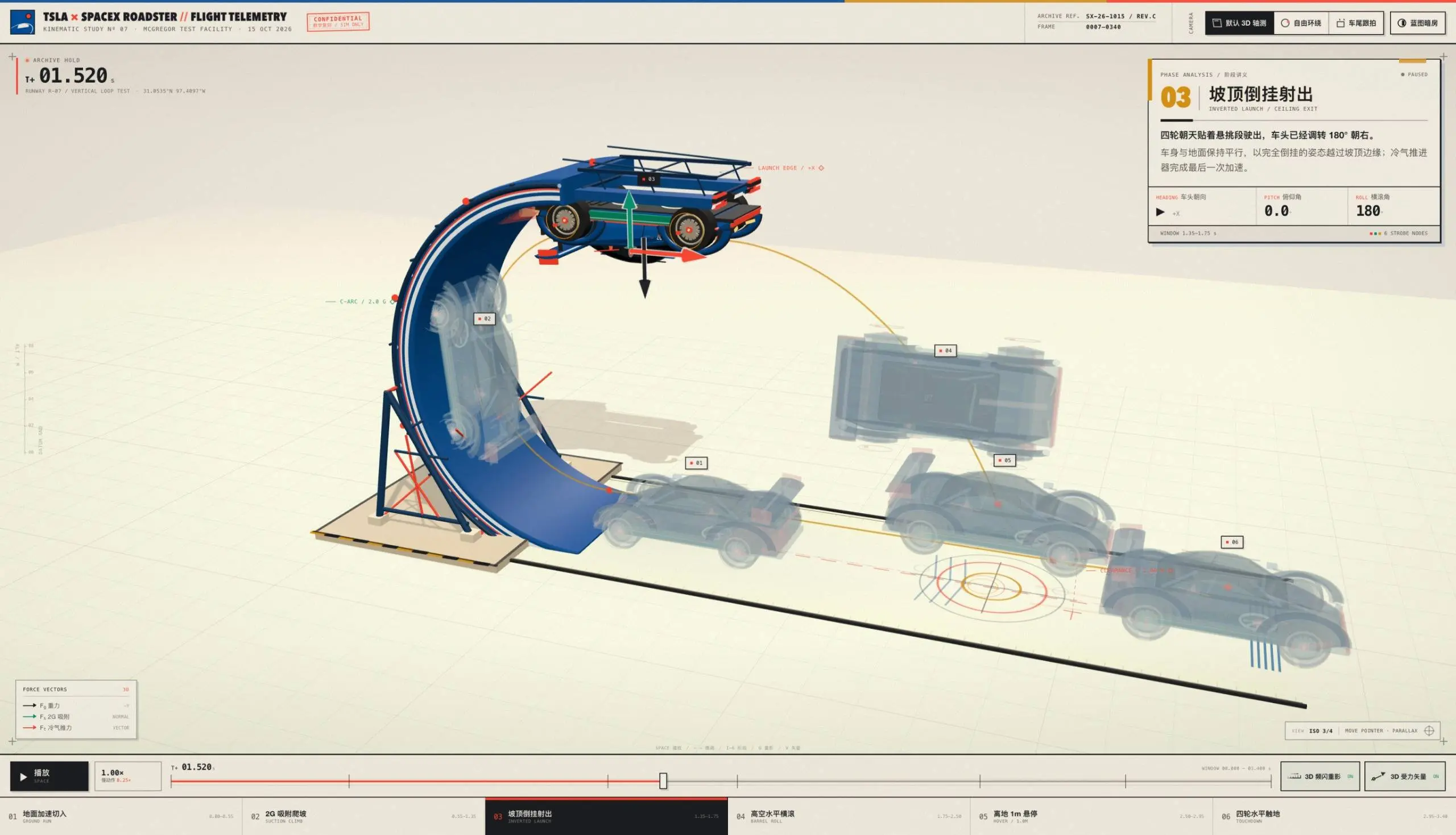Select strobe node marker 02 on the loop
This screenshot has width=1456, height=835.
(x=484, y=318)
